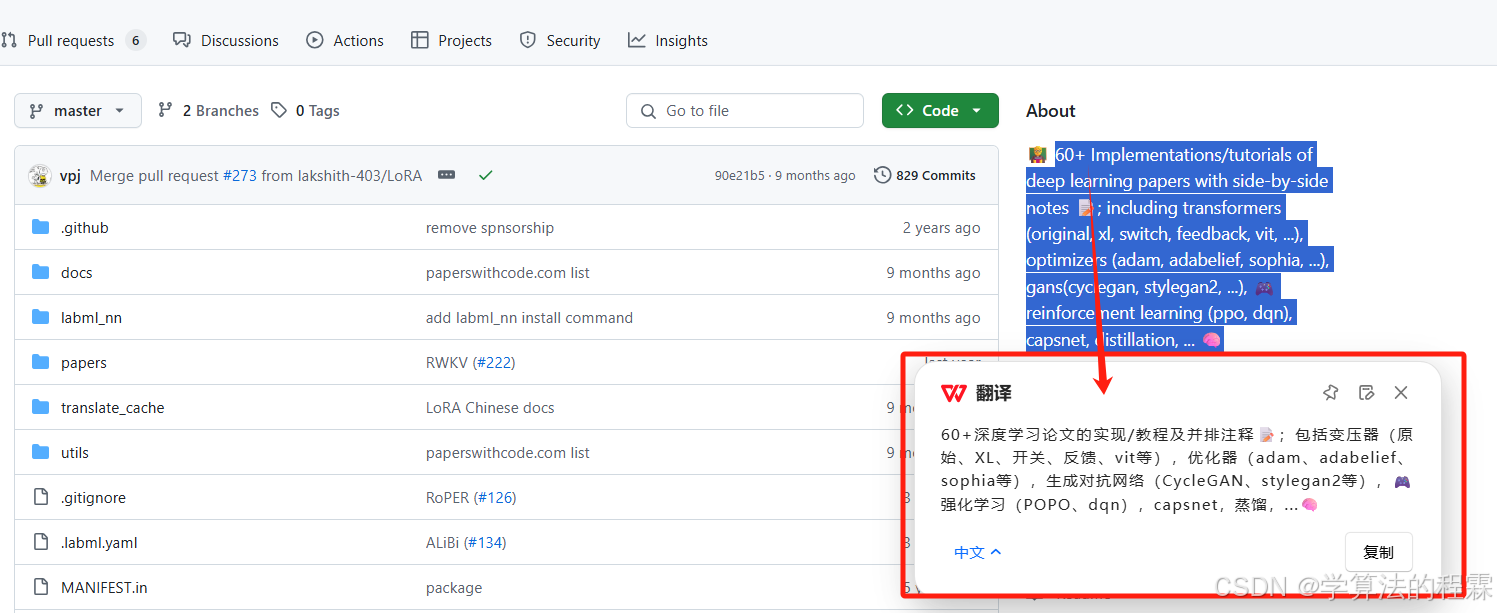This screenshot has width=1497, height=613.
Task: Click folder icon beside labml_nn
Action: [41, 317]
